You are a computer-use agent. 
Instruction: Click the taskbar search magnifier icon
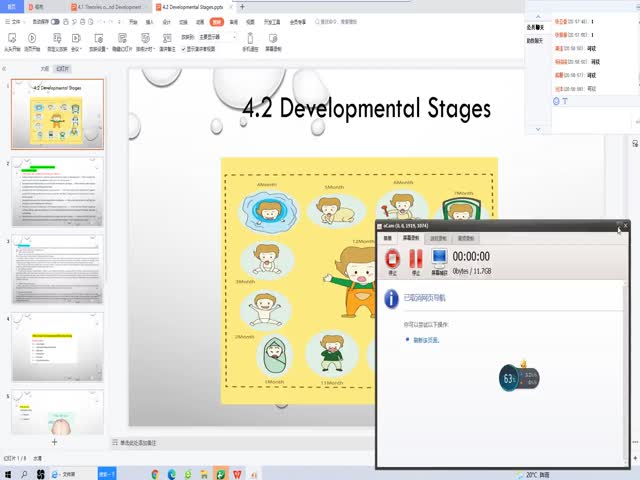point(24,474)
